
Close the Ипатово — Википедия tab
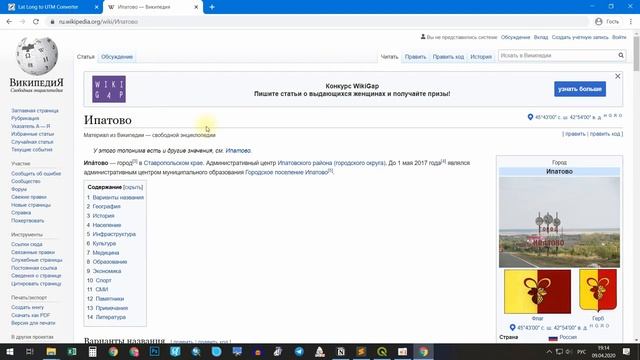pyautogui.click(x=196, y=7)
